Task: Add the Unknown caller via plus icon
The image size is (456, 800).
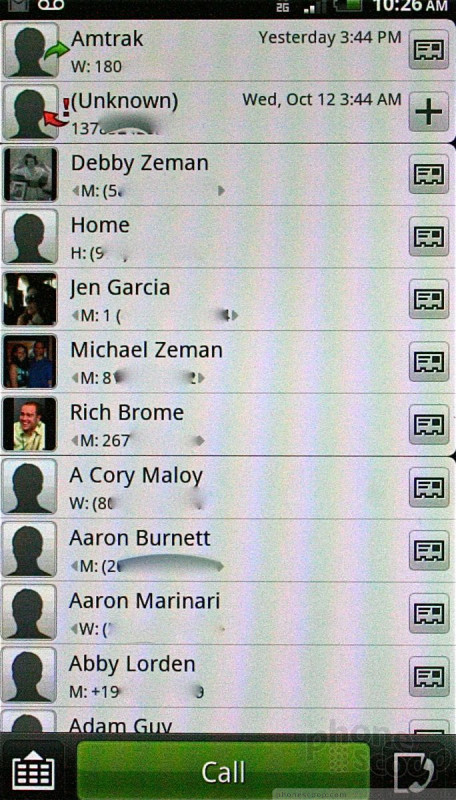Action: 428,112
